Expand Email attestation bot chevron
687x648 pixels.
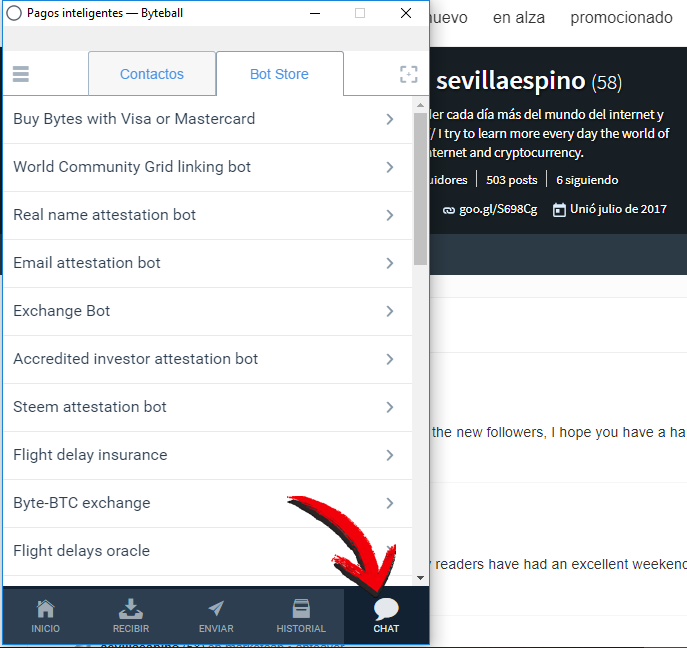tap(390, 263)
